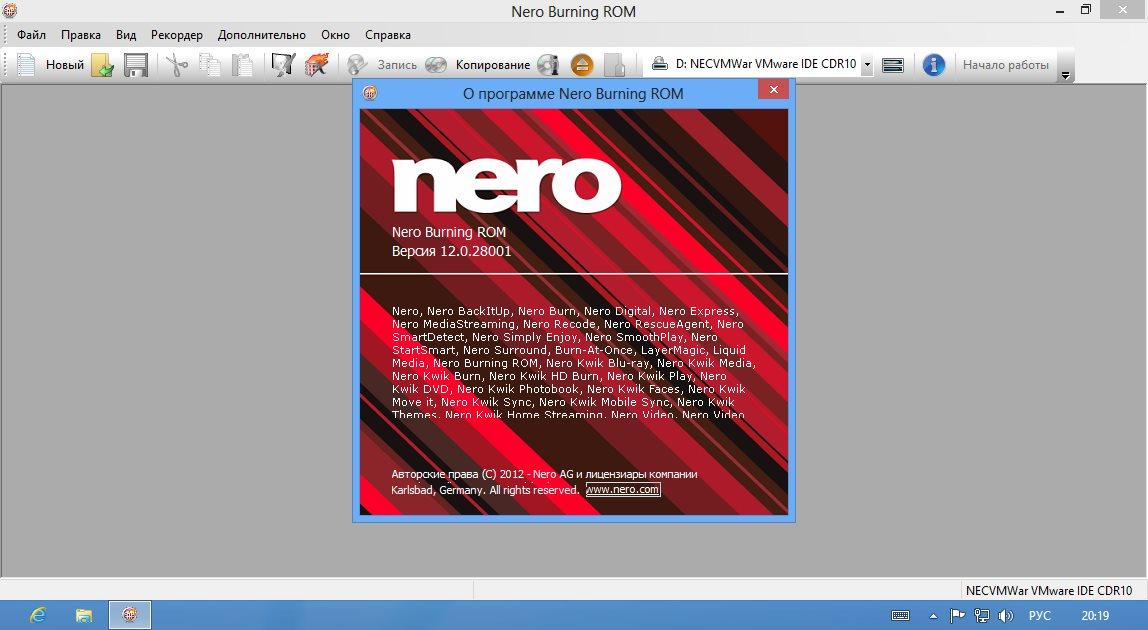Close the О программе Nero Burning ROM dialog
Image resolution: width=1148 pixels, height=630 pixels.
coord(773,89)
